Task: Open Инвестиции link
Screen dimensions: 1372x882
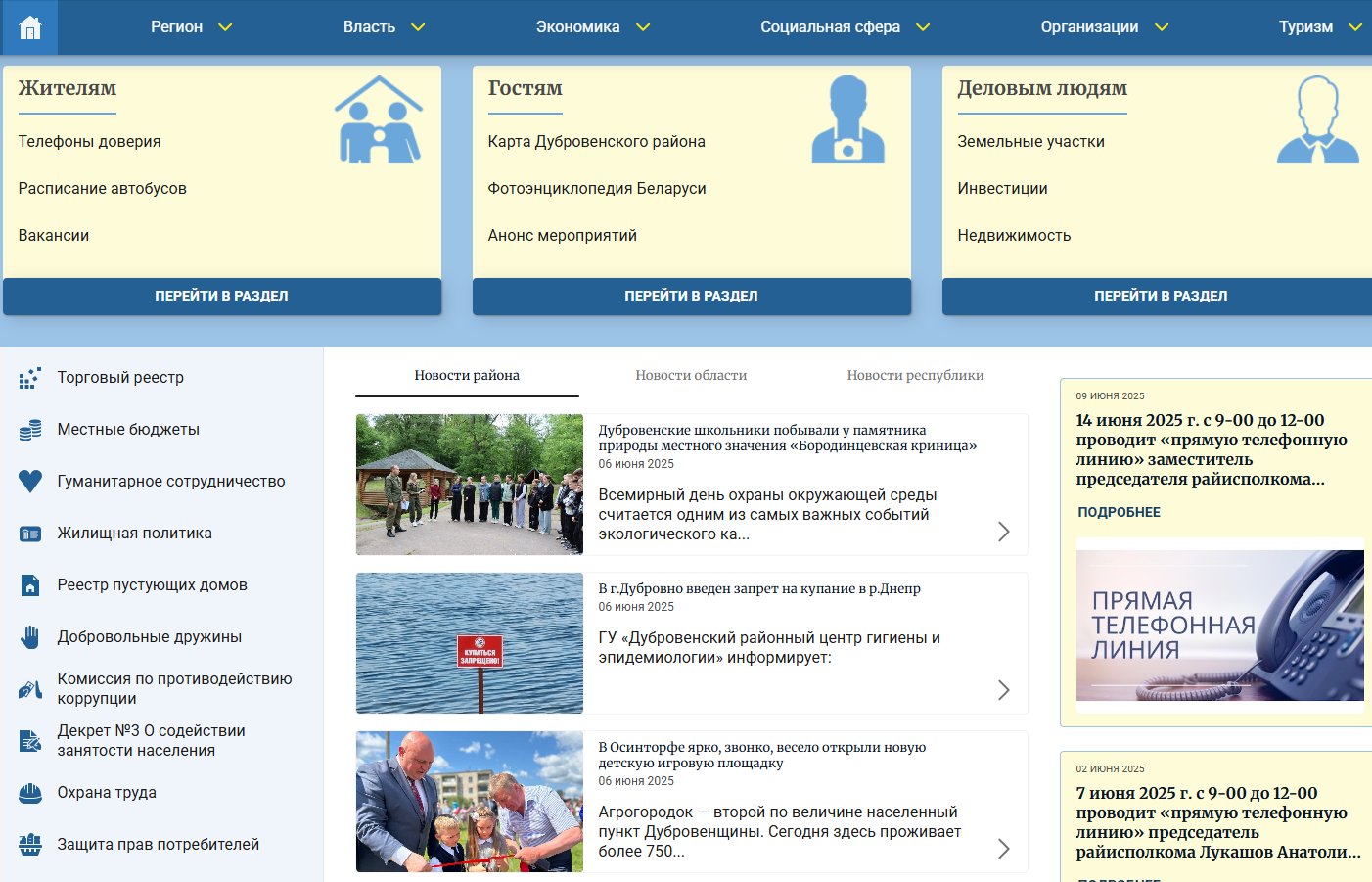Action: (x=1002, y=189)
